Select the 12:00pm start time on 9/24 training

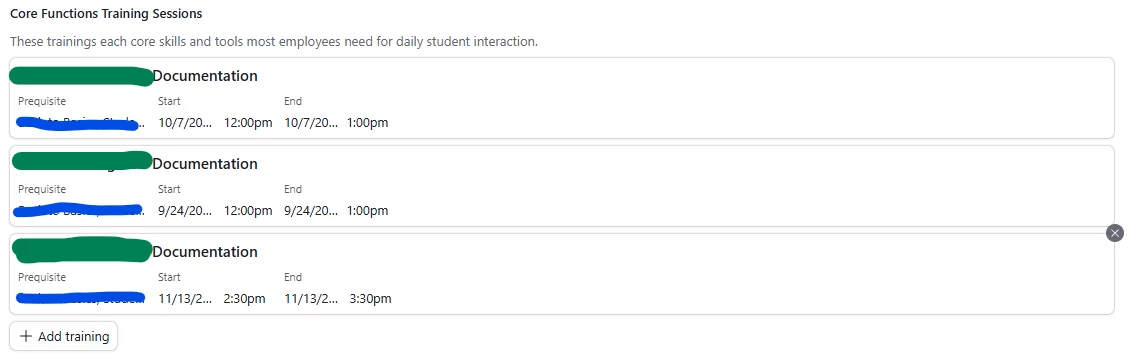248,210
